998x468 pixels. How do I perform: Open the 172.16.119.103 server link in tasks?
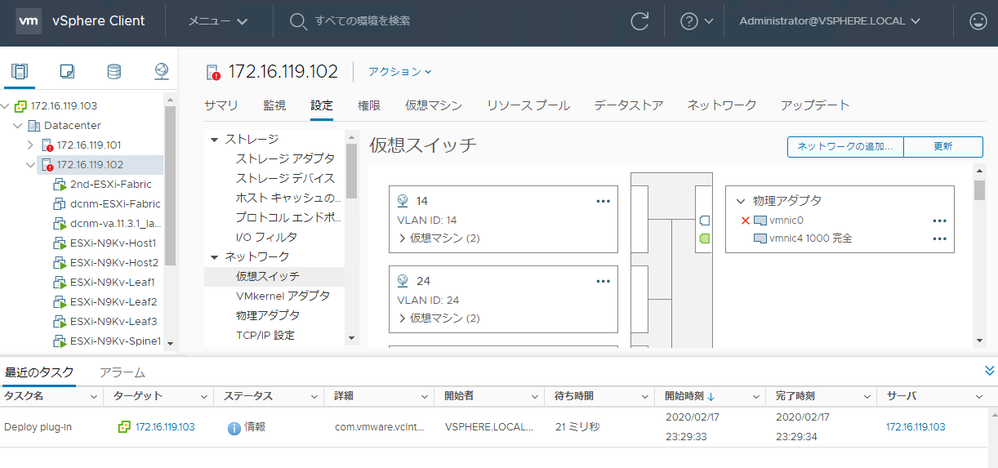[915, 427]
